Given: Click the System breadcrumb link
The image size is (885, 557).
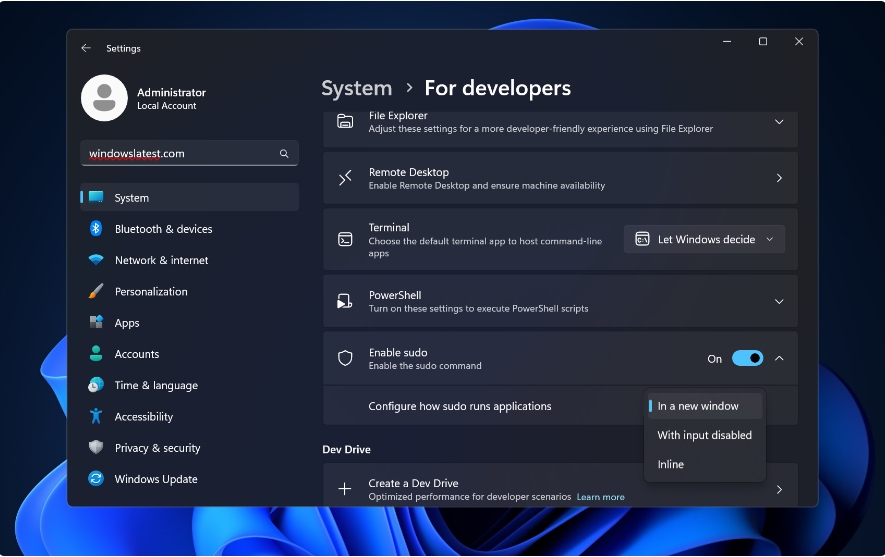Looking at the screenshot, I should pyautogui.click(x=357, y=89).
